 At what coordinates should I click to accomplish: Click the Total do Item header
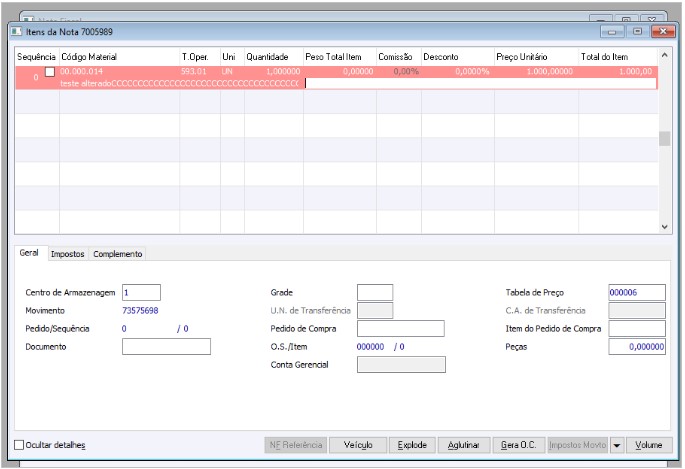pyautogui.click(x=618, y=57)
